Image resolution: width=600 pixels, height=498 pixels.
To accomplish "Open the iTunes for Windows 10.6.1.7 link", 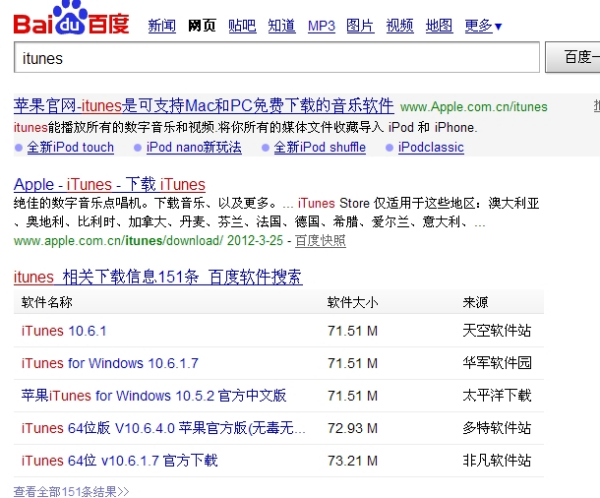I will click(110, 363).
